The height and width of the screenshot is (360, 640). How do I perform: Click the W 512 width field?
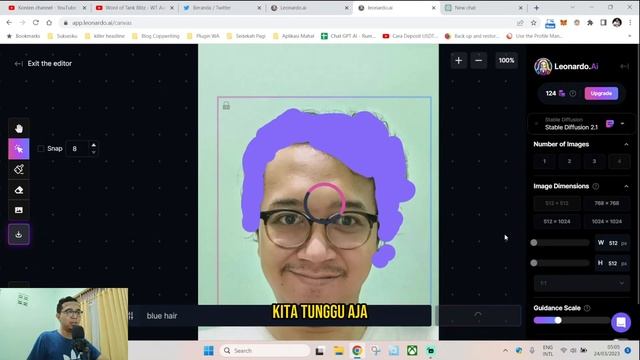pos(612,243)
